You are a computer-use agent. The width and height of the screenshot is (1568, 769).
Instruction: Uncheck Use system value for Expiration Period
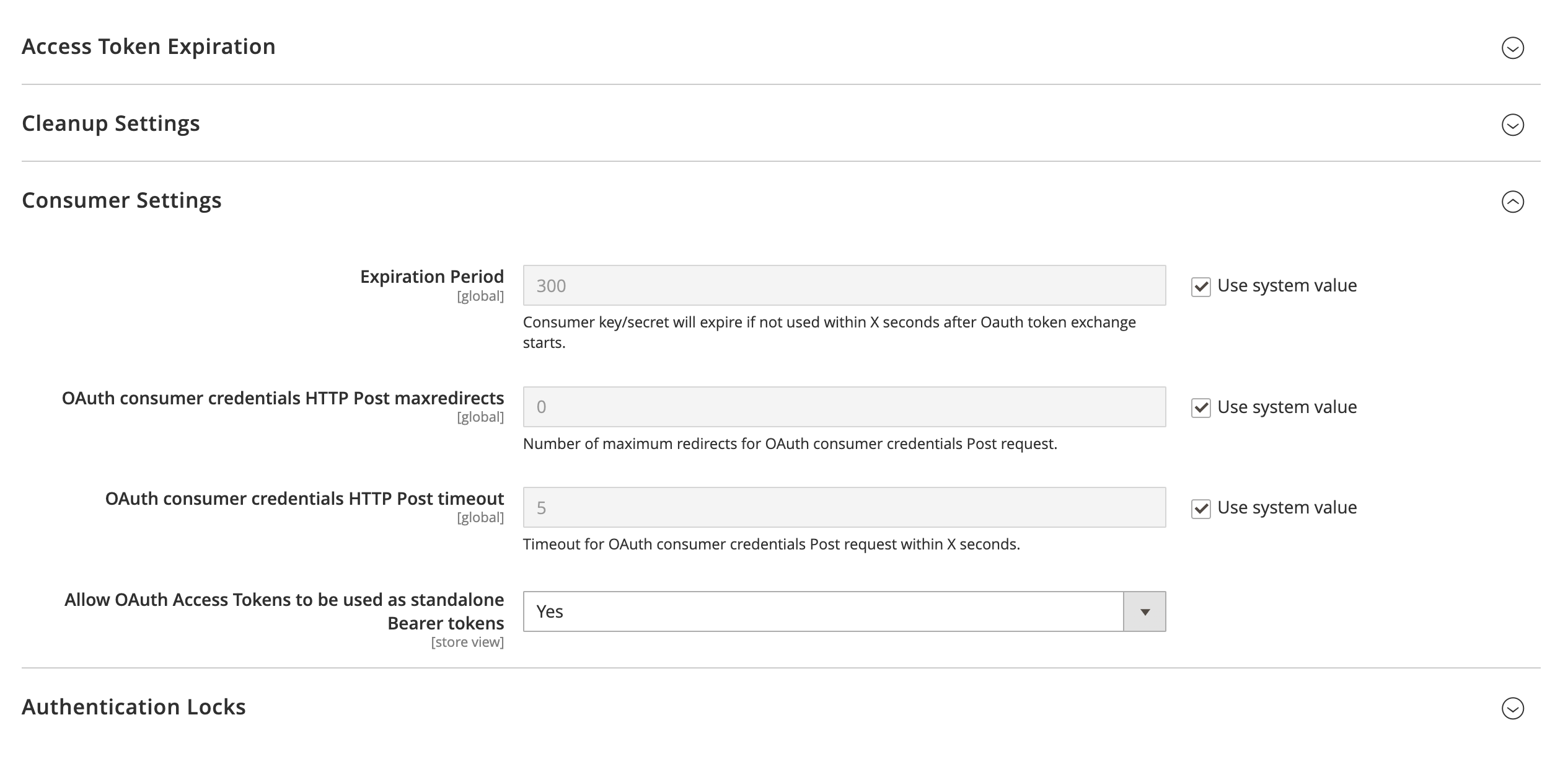pos(1200,287)
